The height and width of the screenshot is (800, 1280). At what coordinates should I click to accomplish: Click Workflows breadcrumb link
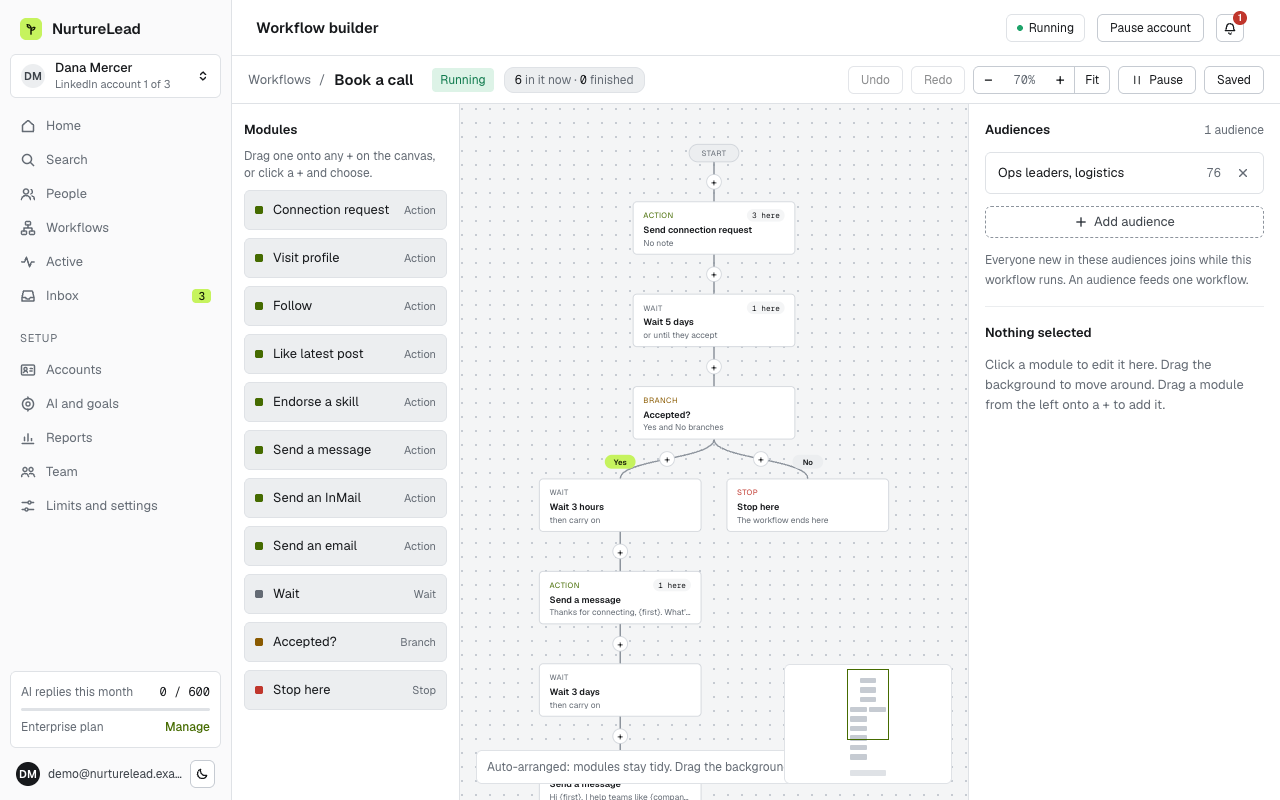click(x=279, y=80)
